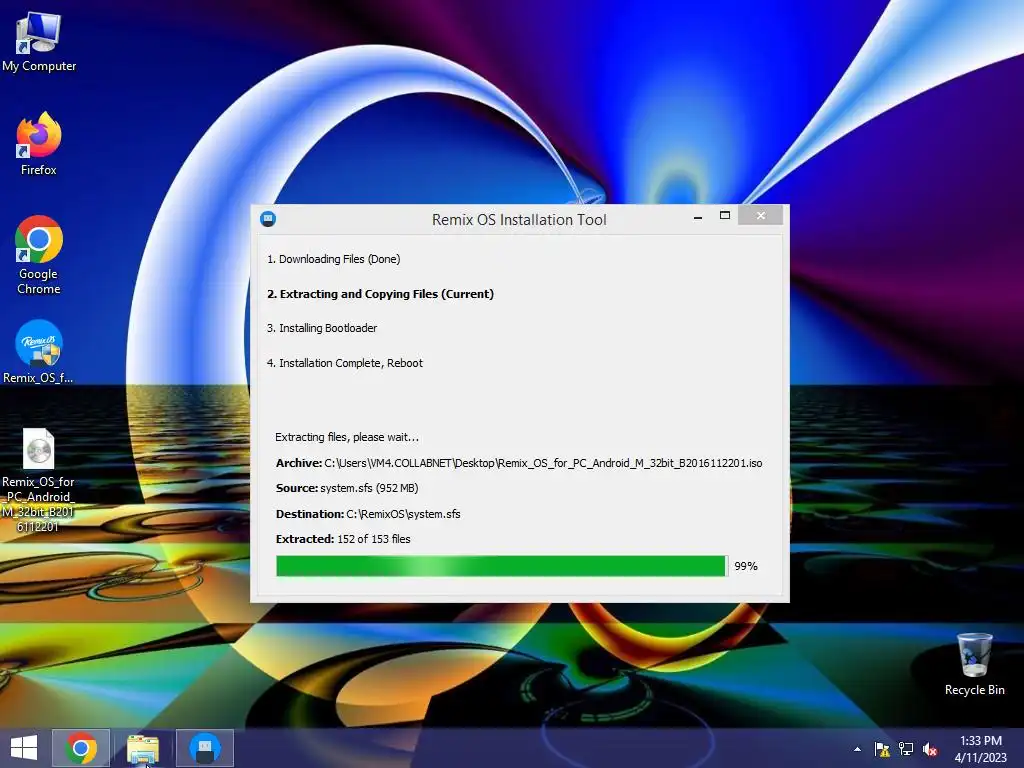Activate Remix OS installer taskbar button
Viewport: 1024px width, 768px height.
click(204, 748)
